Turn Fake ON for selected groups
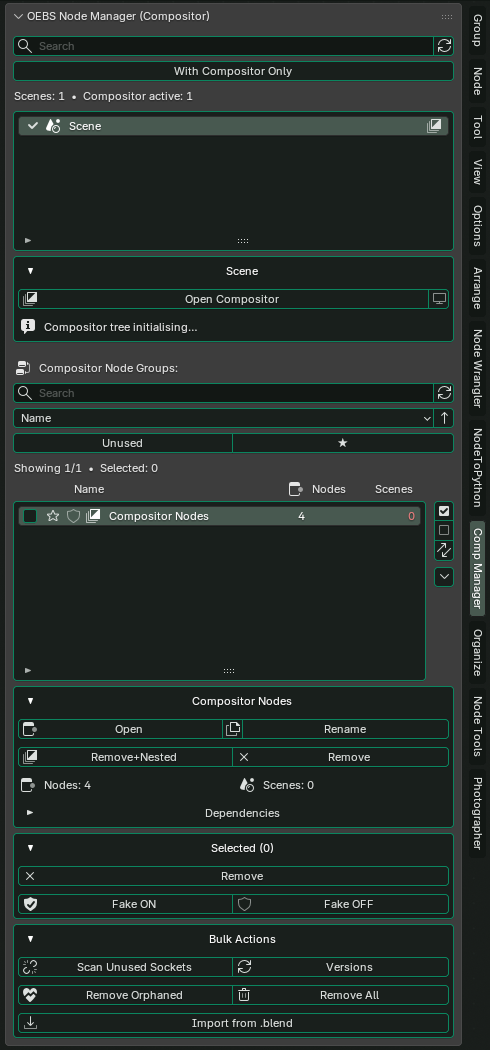This screenshot has width=490, height=1050. click(125, 904)
